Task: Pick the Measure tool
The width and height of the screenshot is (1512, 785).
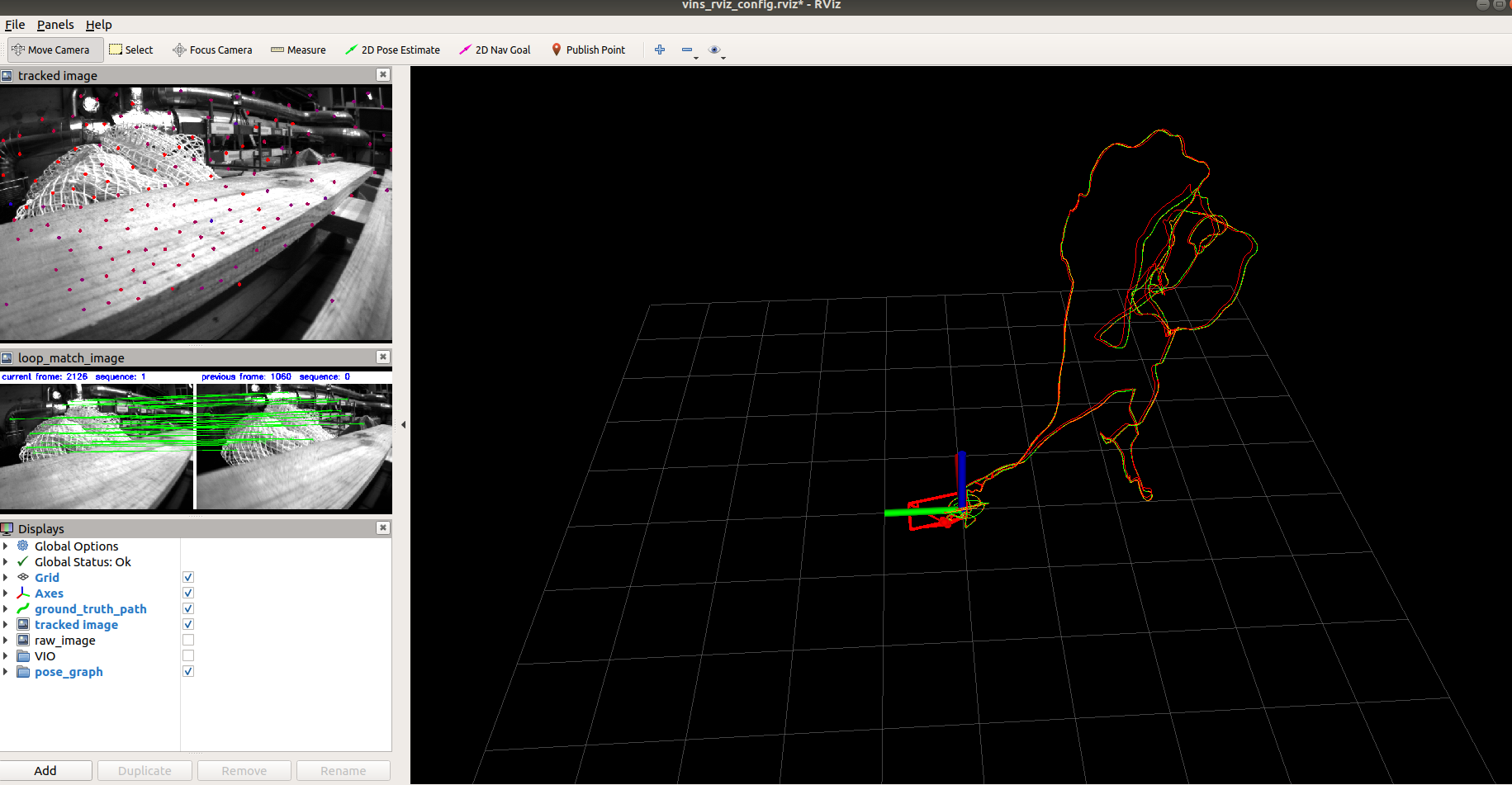Action: (x=298, y=50)
